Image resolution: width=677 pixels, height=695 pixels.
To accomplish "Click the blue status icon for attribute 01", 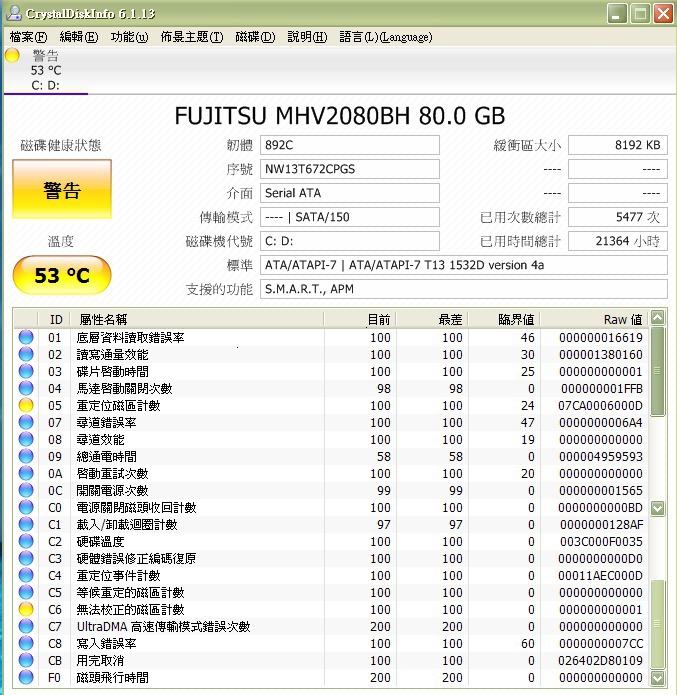I will (x=26, y=337).
